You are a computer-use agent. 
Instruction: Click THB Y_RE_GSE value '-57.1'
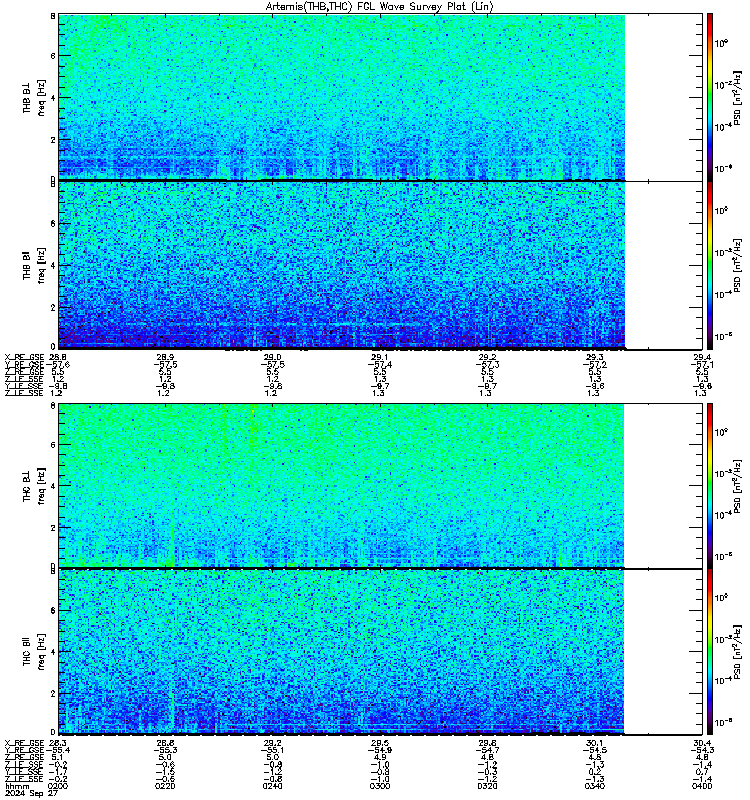pos(702,364)
